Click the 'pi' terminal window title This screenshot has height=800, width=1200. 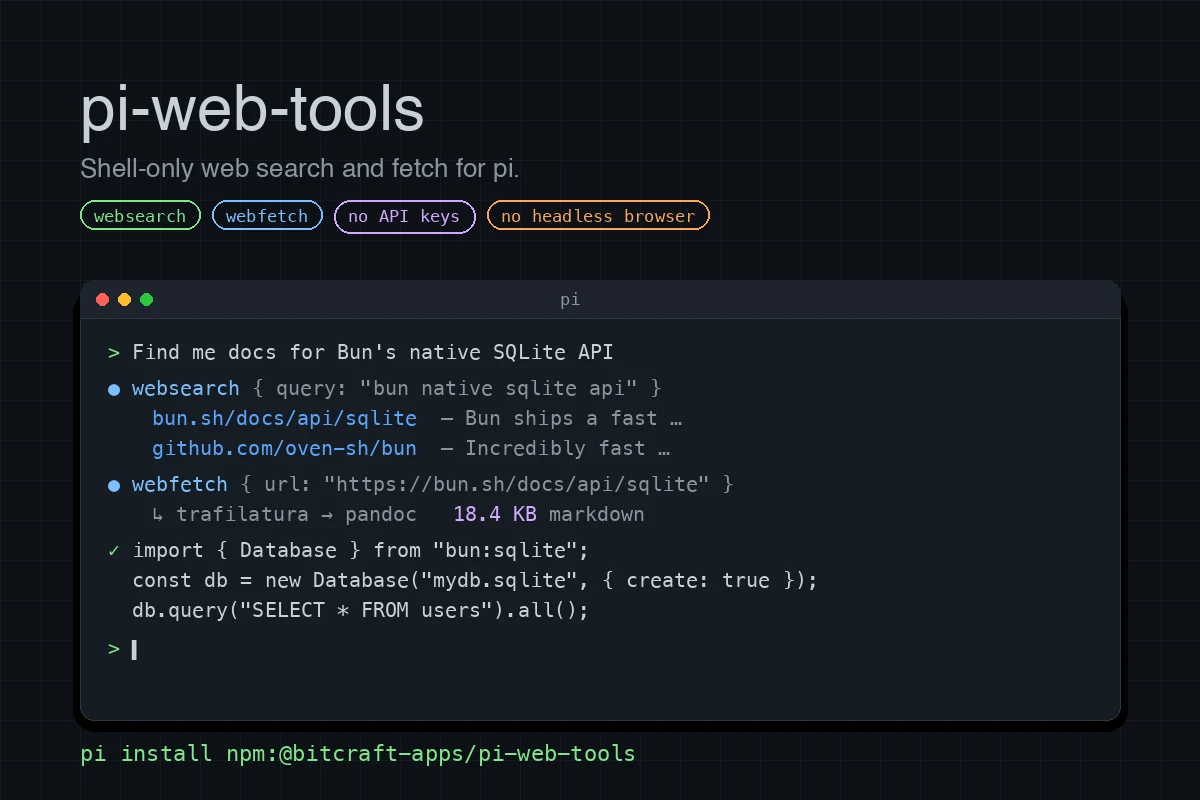pyautogui.click(x=570, y=299)
